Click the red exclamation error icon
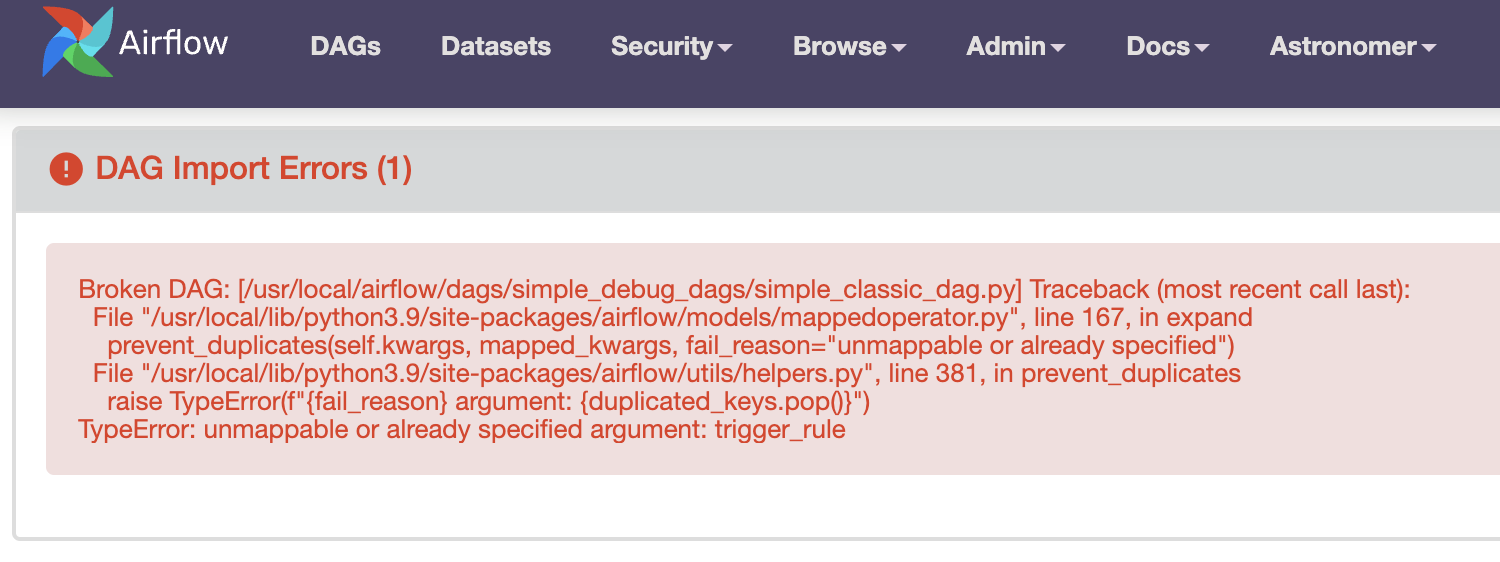Viewport: 1500px width, 562px height. [65, 169]
